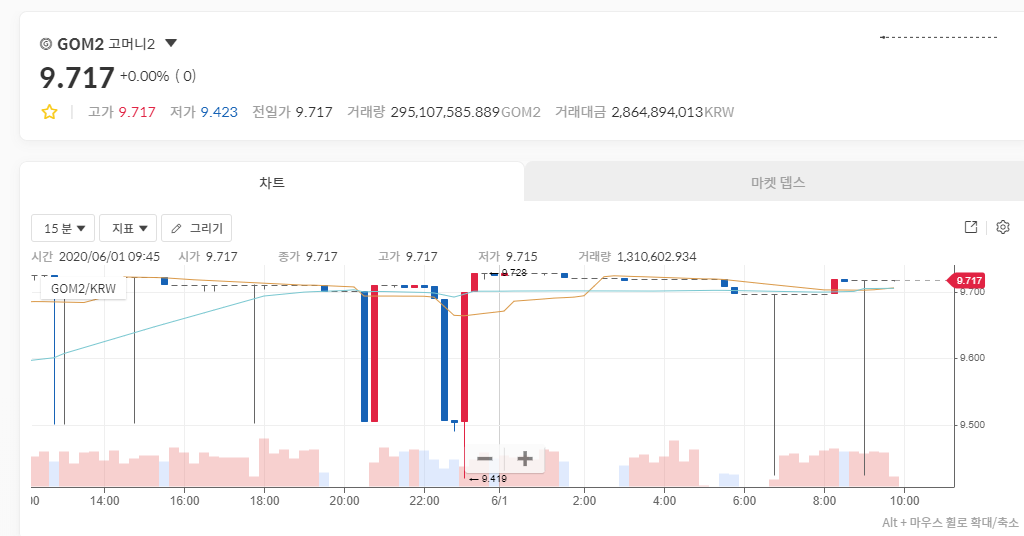The image size is (1024, 536).
Task: Open the GOM2 coin selector dropdown arrow
Action: pyautogui.click(x=171, y=44)
